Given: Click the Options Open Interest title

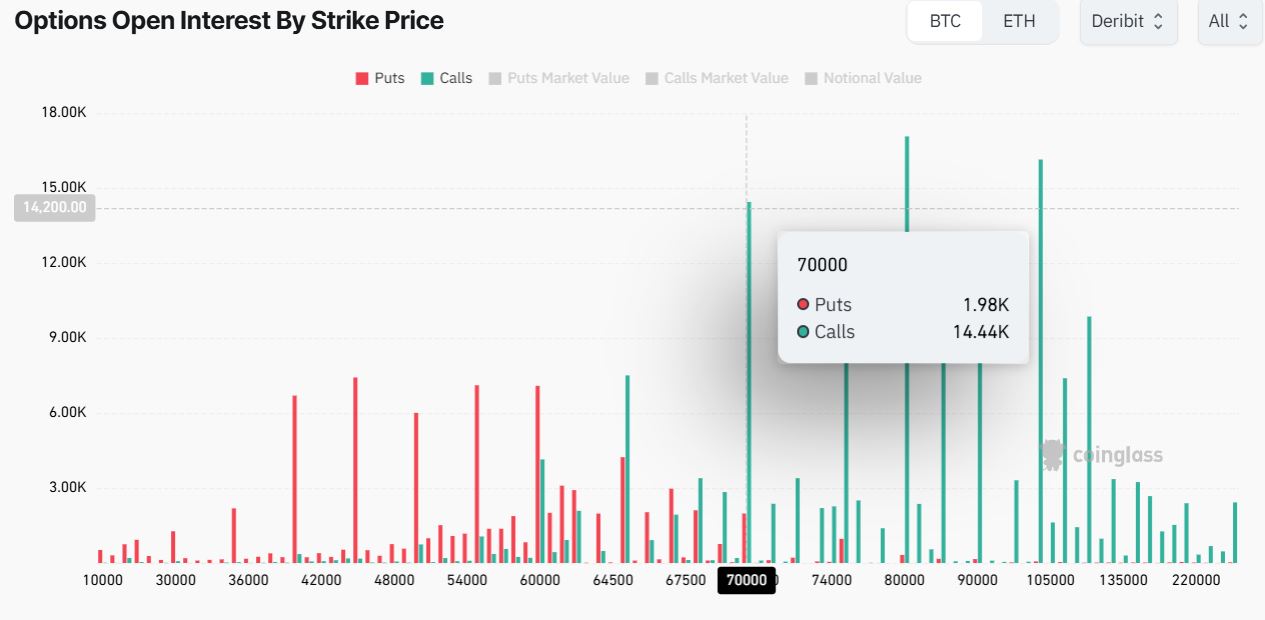Looking at the screenshot, I should 229,21.
